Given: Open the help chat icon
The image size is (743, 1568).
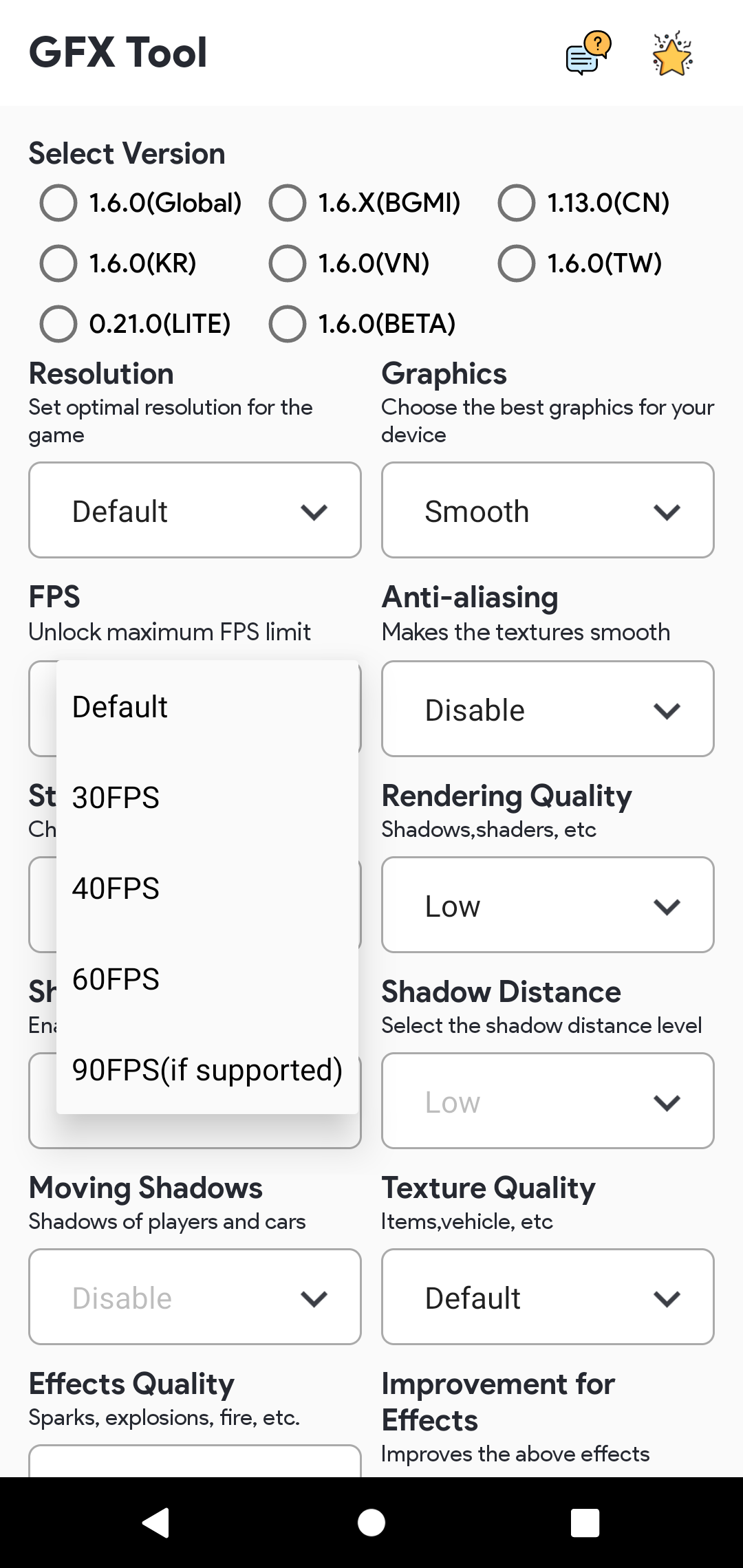Looking at the screenshot, I should [588, 53].
